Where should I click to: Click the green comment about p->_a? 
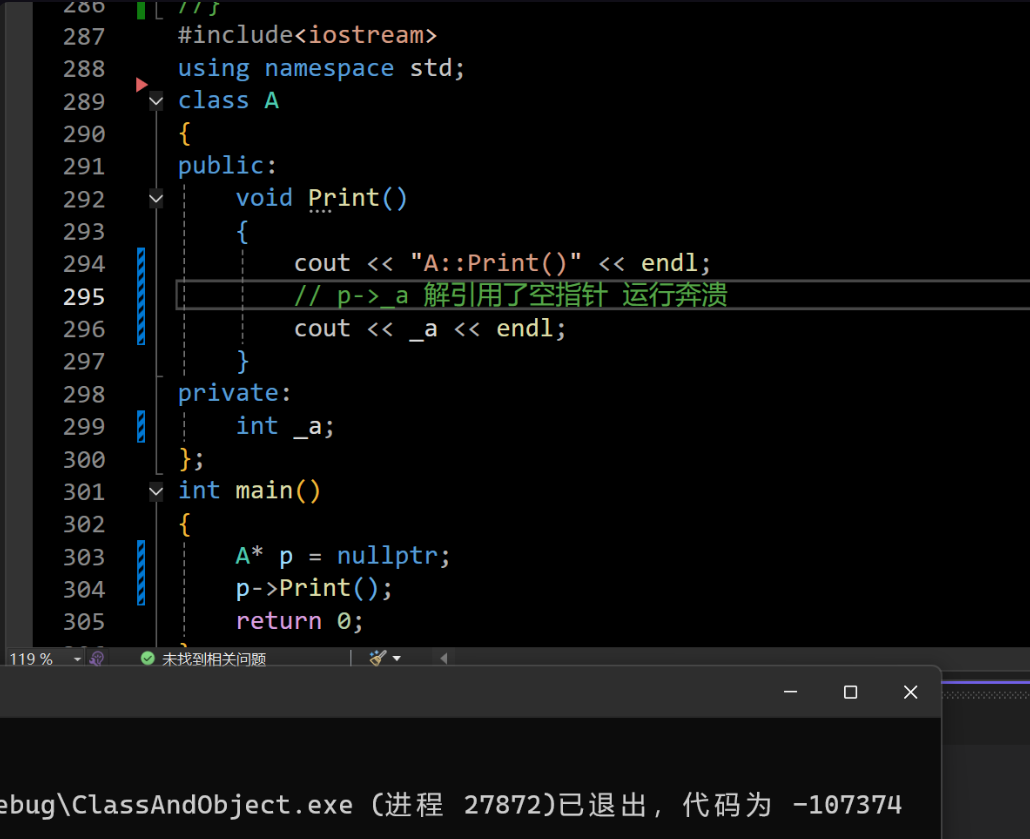tap(511, 296)
